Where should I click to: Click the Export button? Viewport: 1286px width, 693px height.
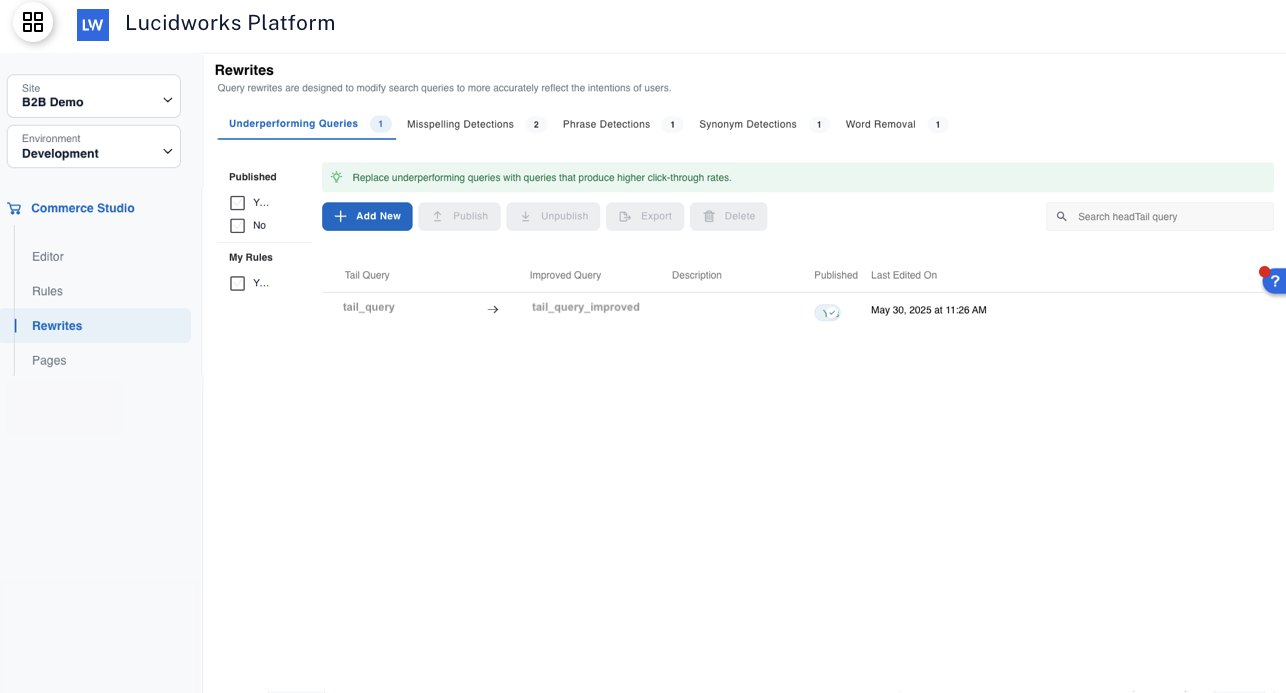[x=645, y=216]
